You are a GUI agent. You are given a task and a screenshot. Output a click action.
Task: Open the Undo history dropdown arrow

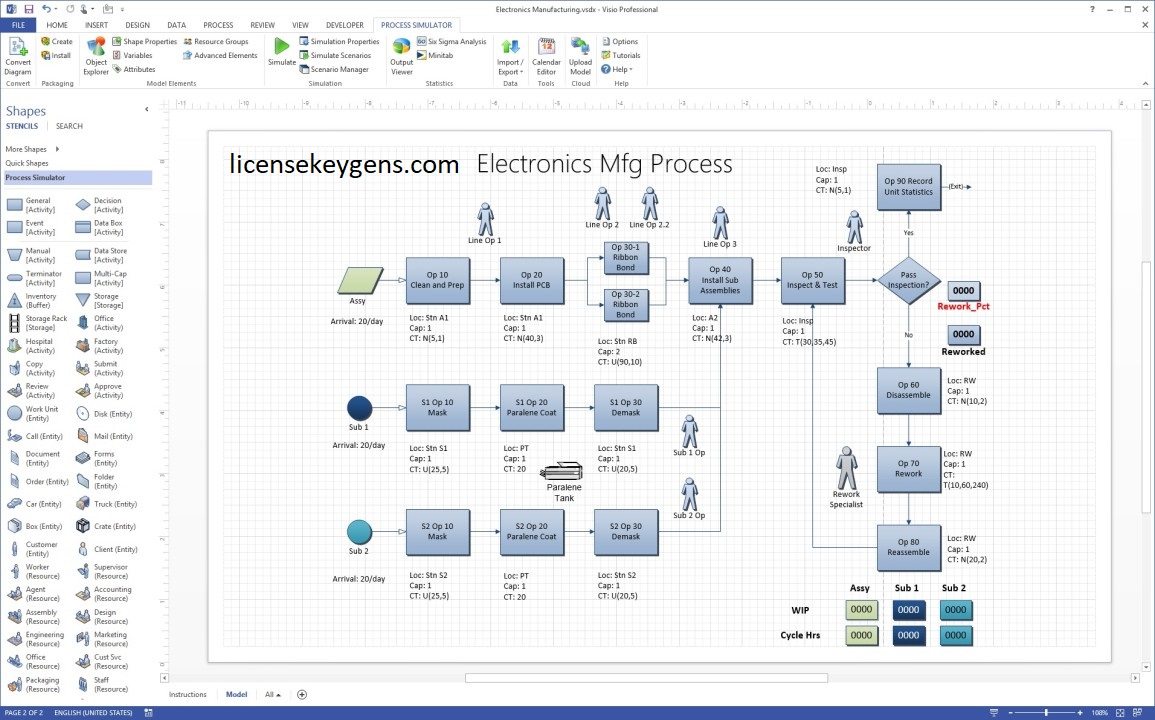(x=56, y=10)
